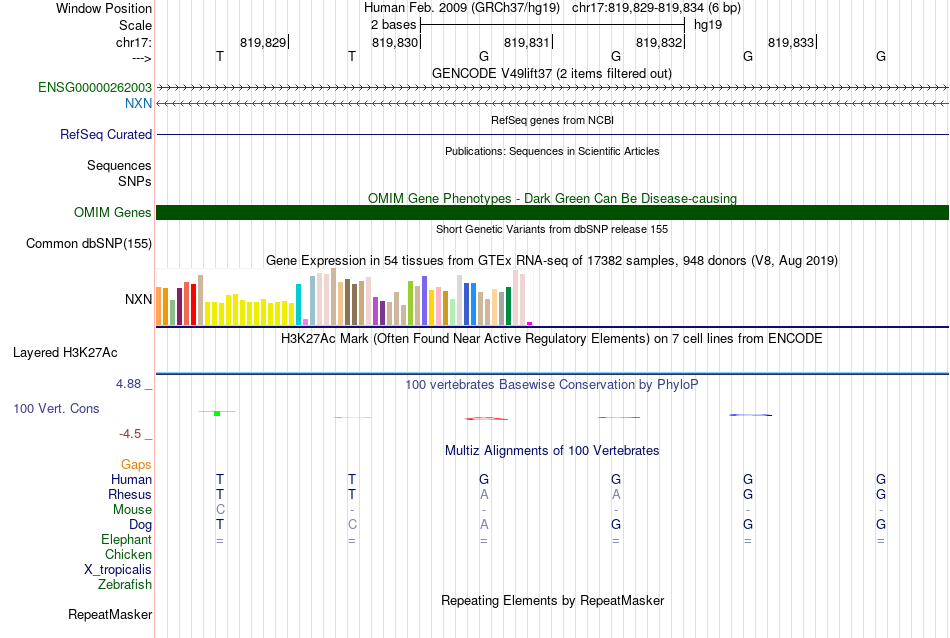The width and height of the screenshot is (950, 638).
Task: Select the X_tropicalis alignment row label
Action: (118, 570)
